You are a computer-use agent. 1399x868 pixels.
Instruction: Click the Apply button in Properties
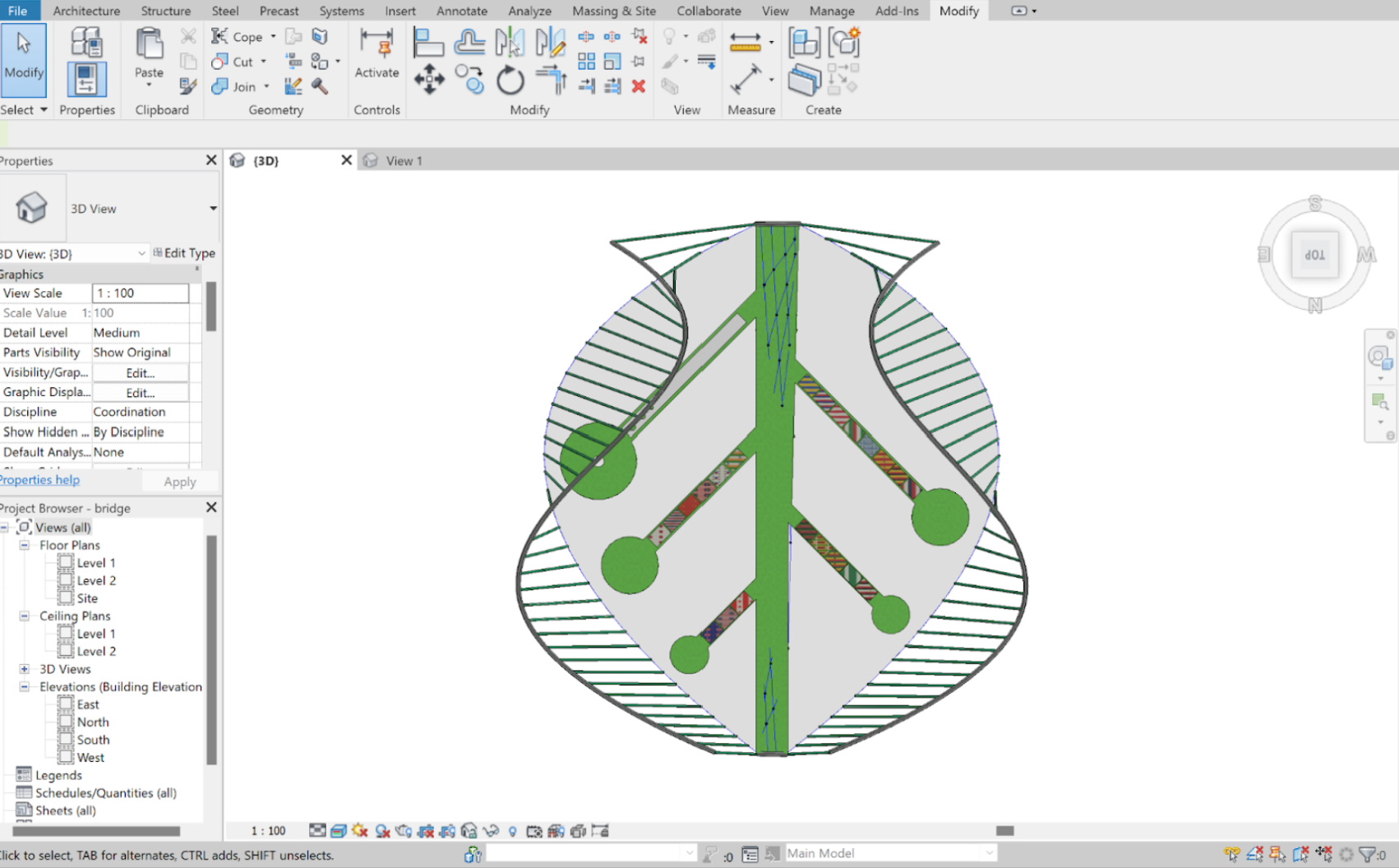click(180, 482)
